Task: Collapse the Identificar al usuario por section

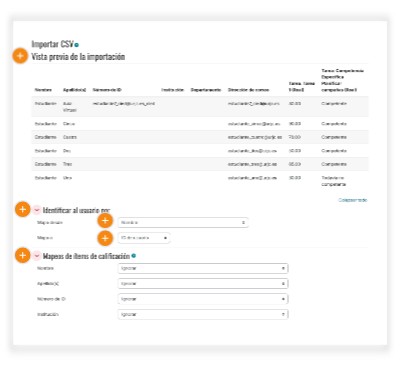Action: click(37, 210)
